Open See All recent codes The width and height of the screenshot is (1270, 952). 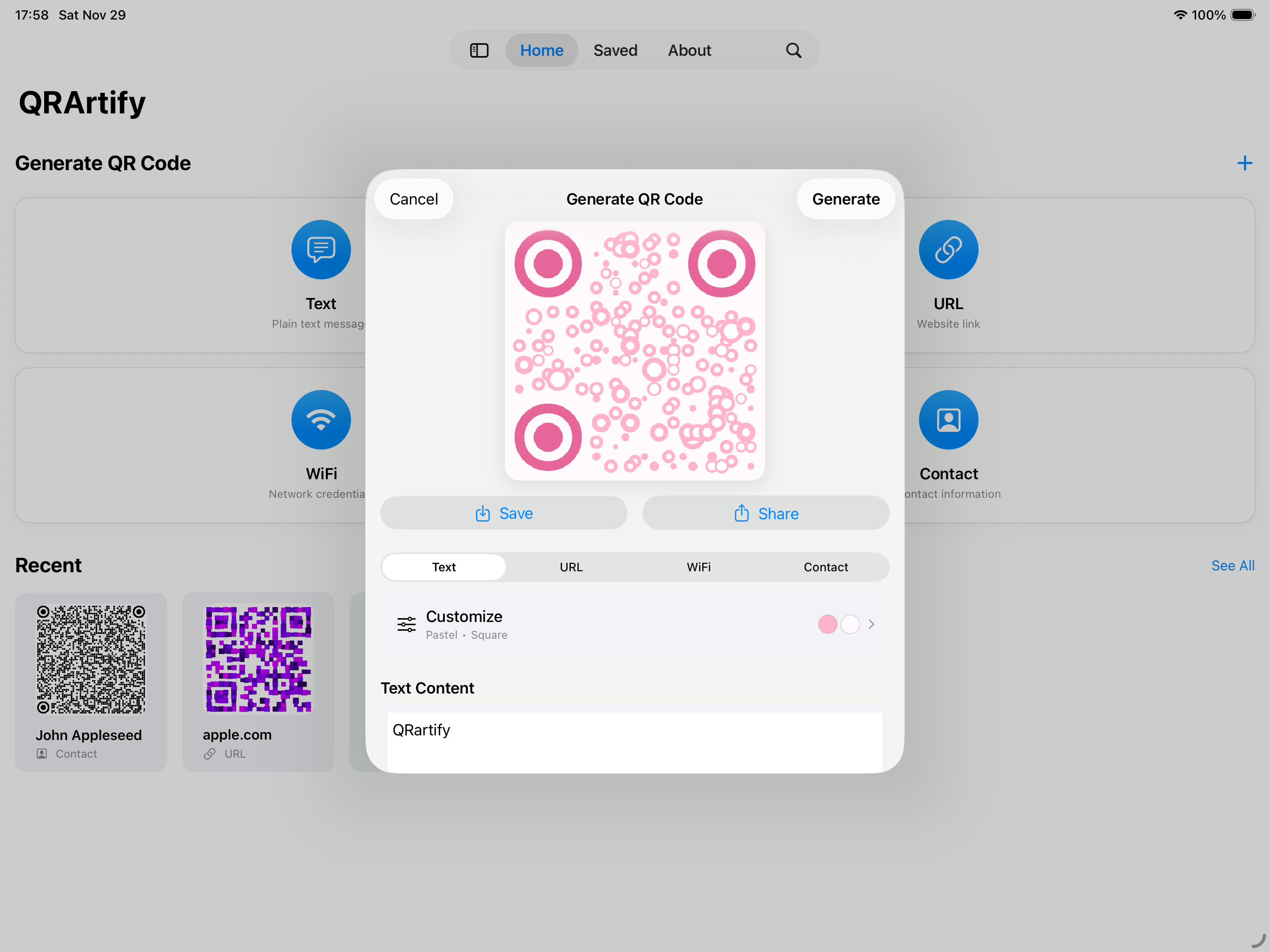(x=1232, y=566)
